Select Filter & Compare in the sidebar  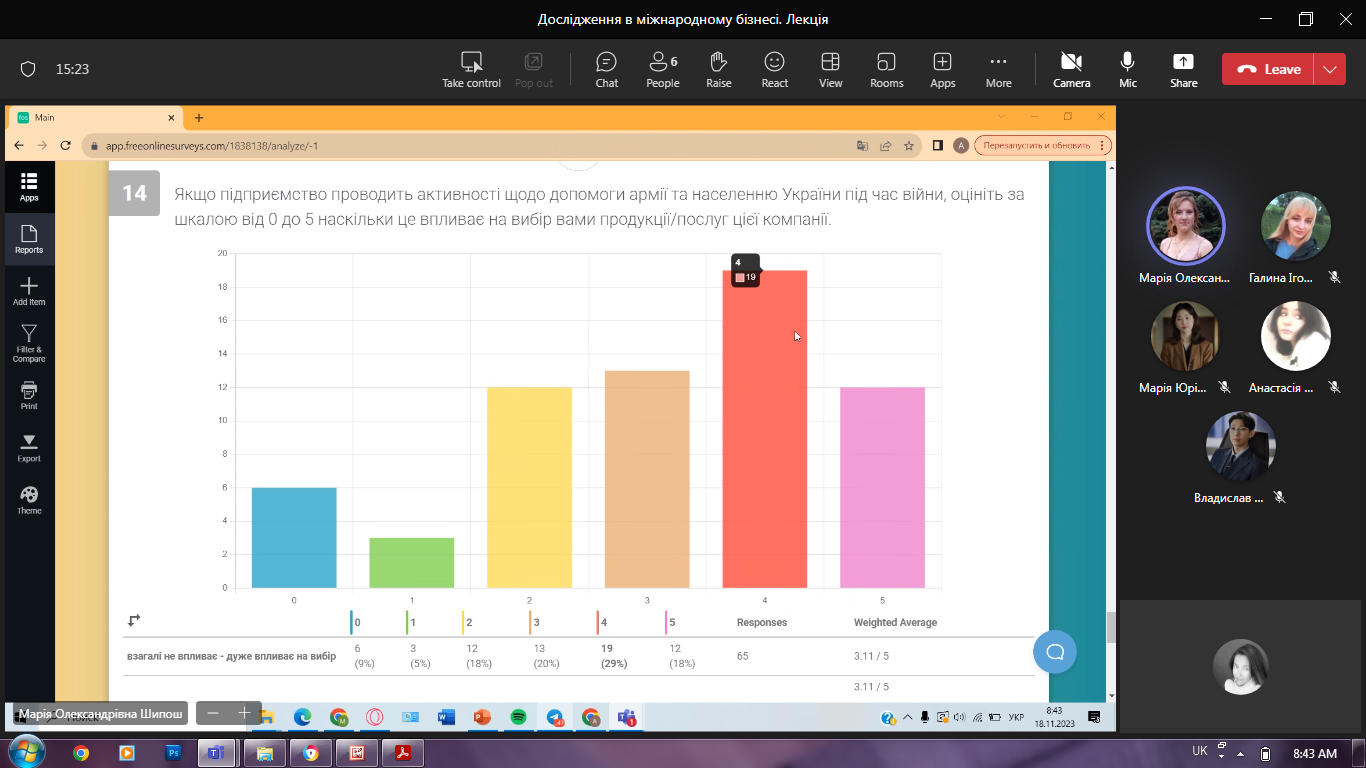pyautogui.click(x=29, y=341)
